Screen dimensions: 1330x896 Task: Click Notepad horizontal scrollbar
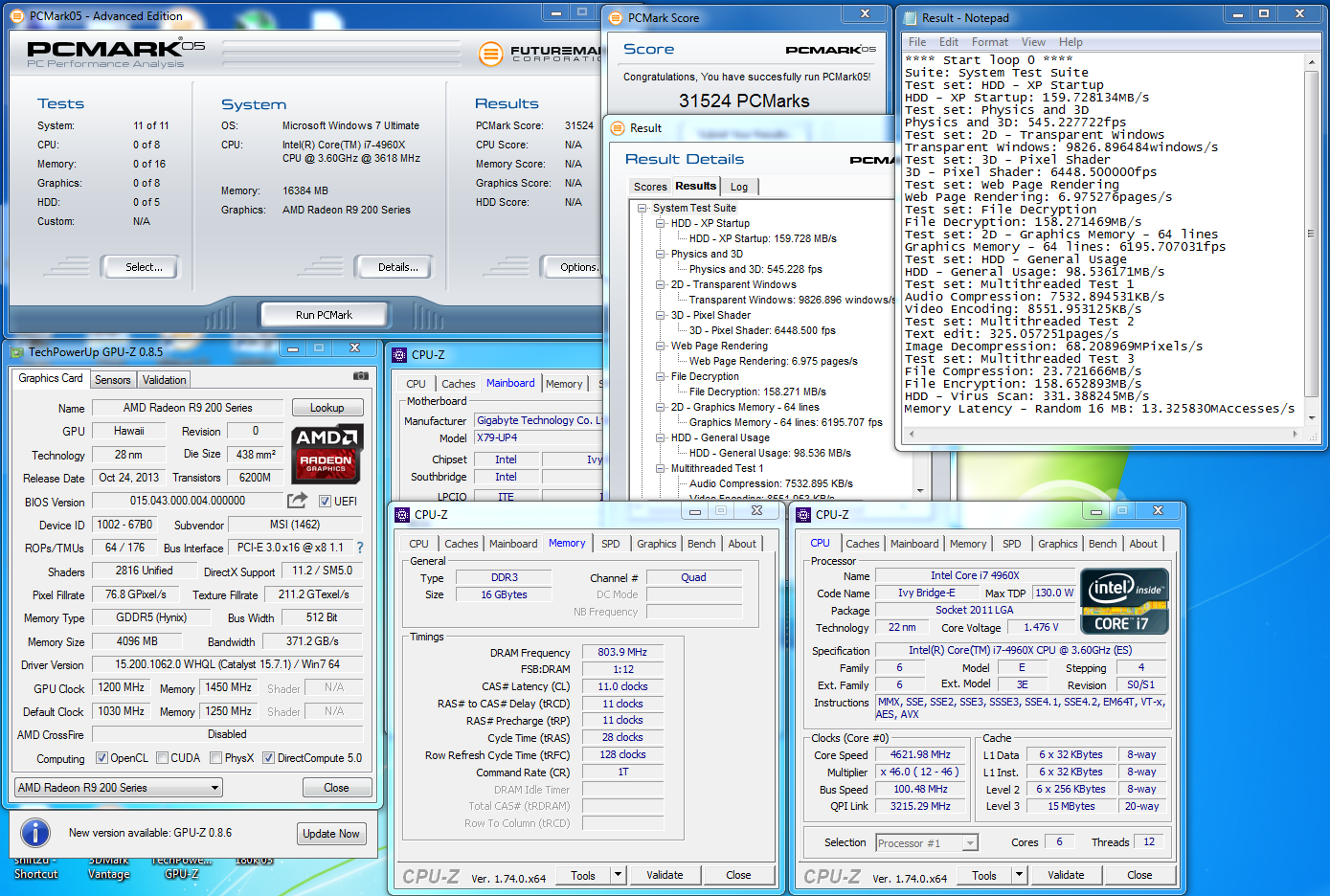point(1103,434)
